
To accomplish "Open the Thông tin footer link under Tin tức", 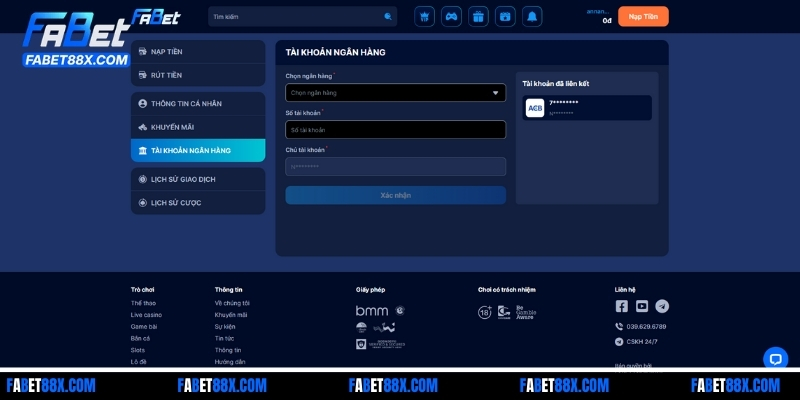I will tap(228, 350).
